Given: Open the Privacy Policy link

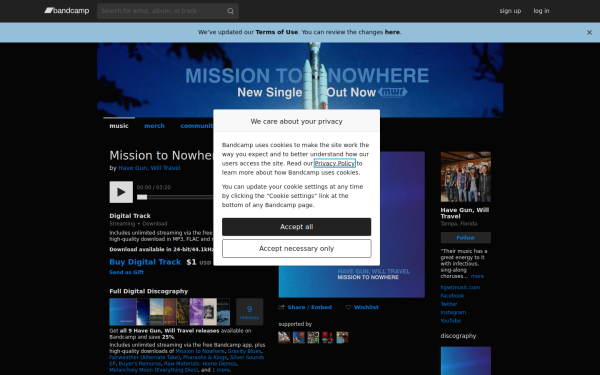Looking at the screenshot, I should point(334,163).
